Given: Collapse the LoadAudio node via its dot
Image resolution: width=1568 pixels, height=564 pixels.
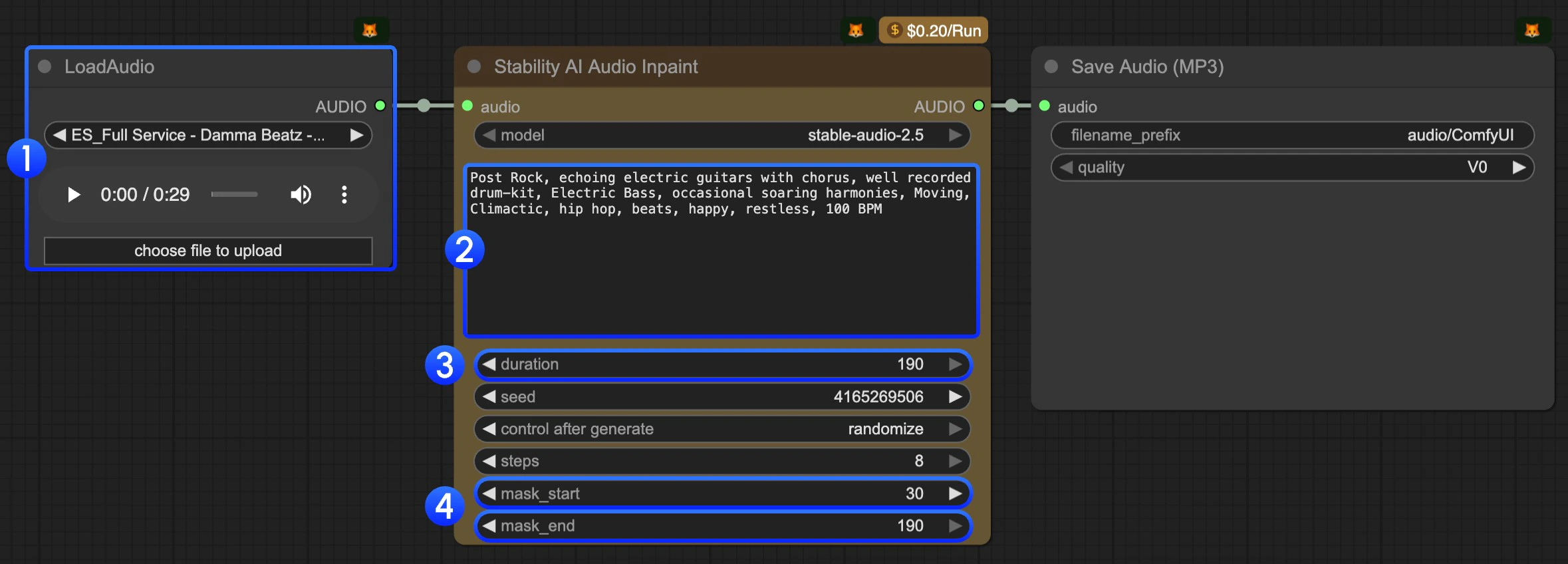Looking at the screenshot, I should click(45, 67).
